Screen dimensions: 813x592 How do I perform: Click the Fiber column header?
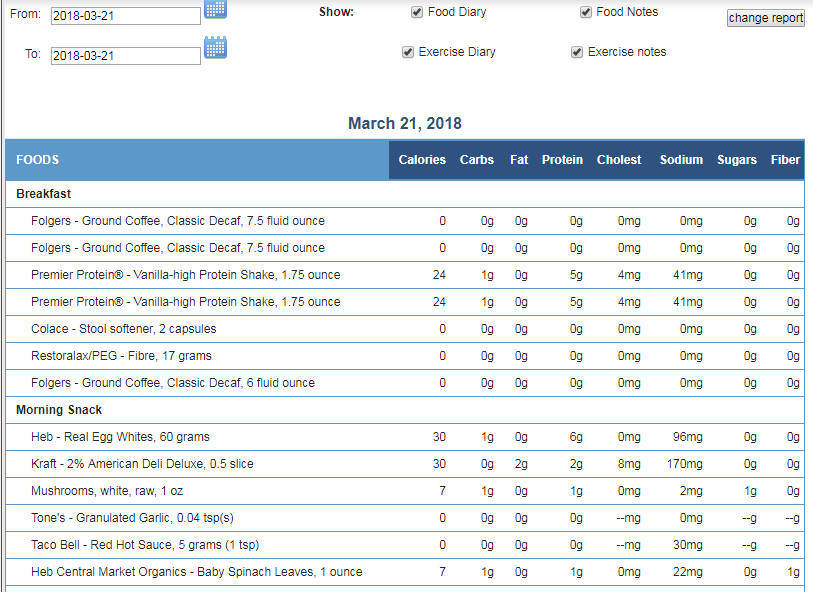click(785, 160)
